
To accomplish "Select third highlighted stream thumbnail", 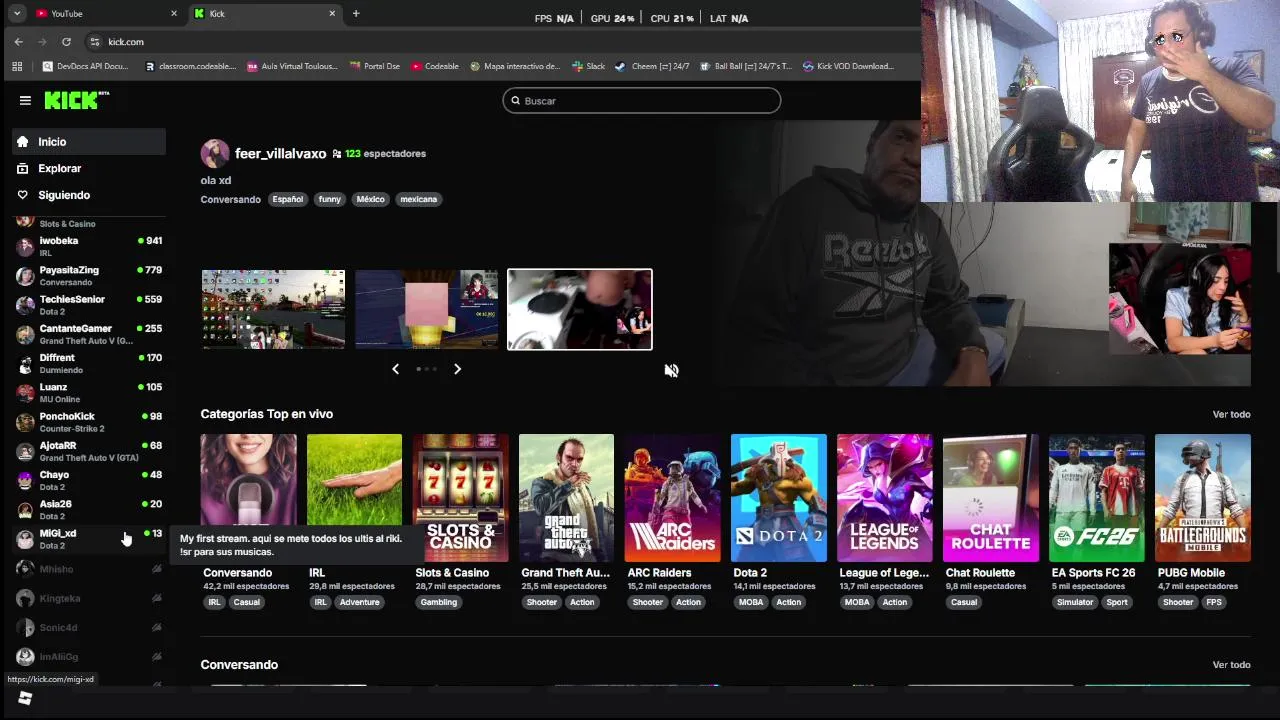I will [x=580, y=309].
